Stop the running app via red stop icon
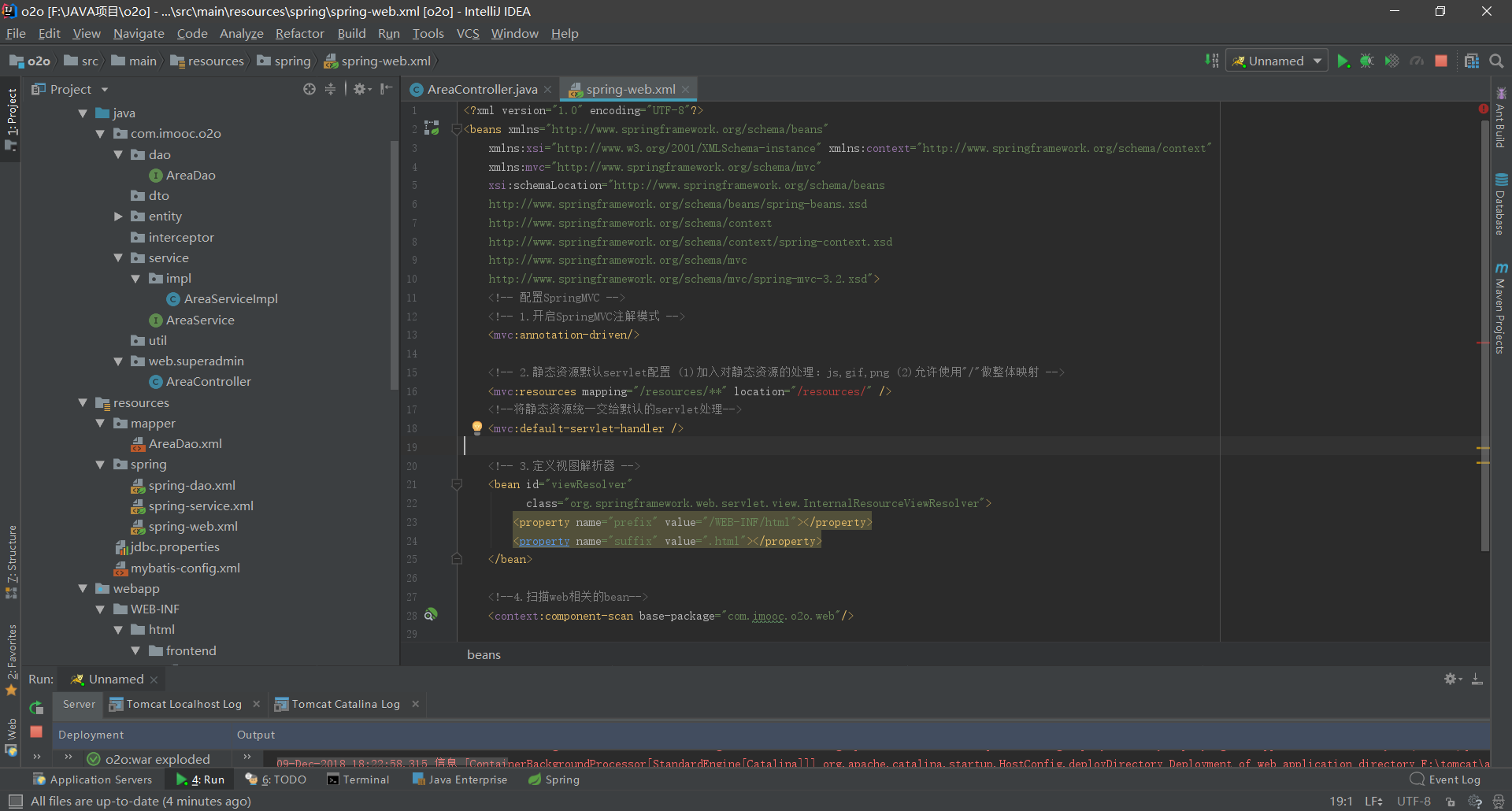This screenshot has width=1512, height=811. coord(1441,61)
